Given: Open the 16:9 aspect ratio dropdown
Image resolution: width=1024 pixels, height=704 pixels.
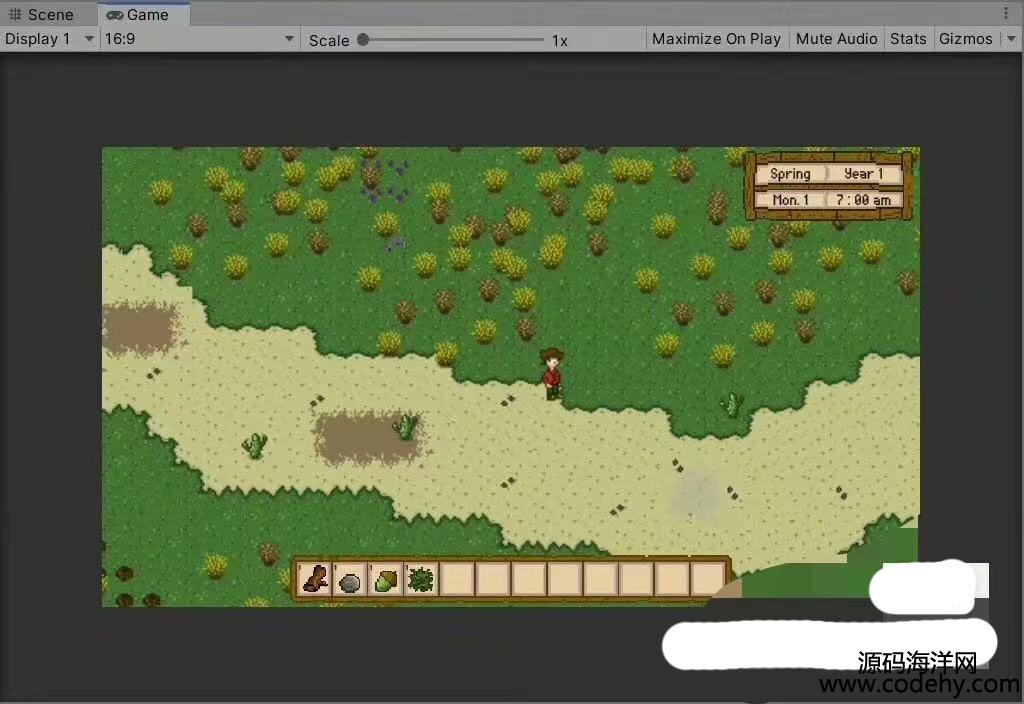Looking at the screenshot, I should click(199, 39).
